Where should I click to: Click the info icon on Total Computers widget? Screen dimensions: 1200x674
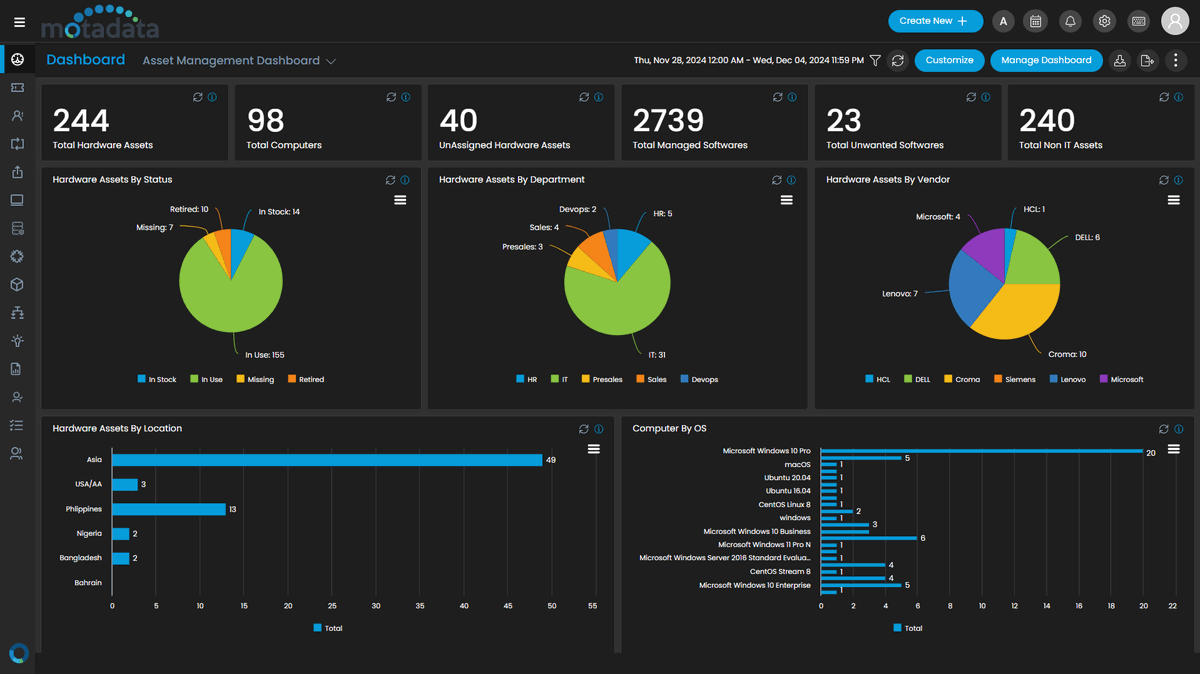tap(404, 96)
